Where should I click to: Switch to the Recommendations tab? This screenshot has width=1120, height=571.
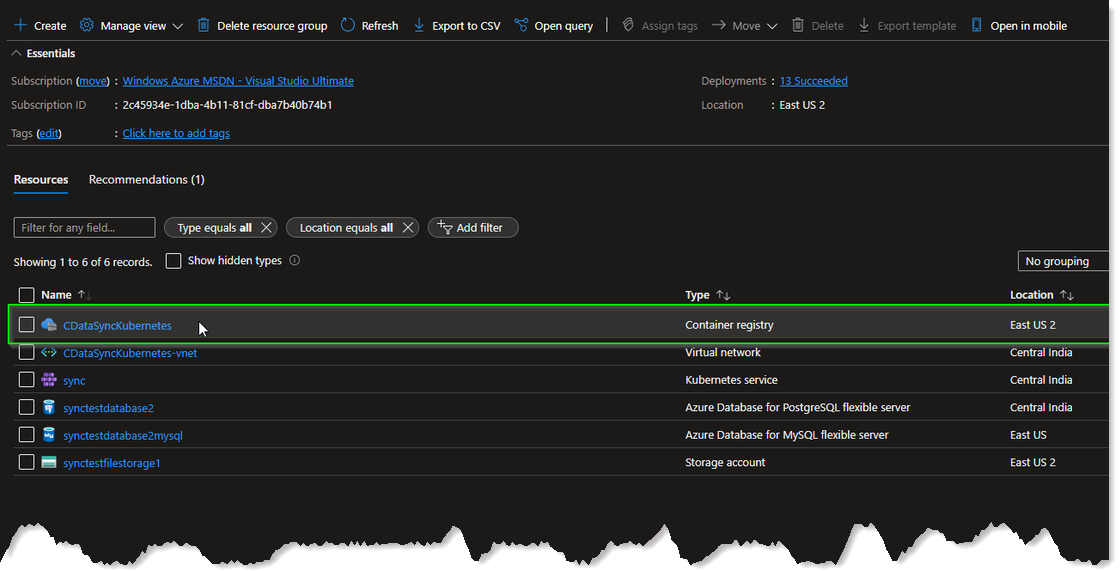coord(146,180)
